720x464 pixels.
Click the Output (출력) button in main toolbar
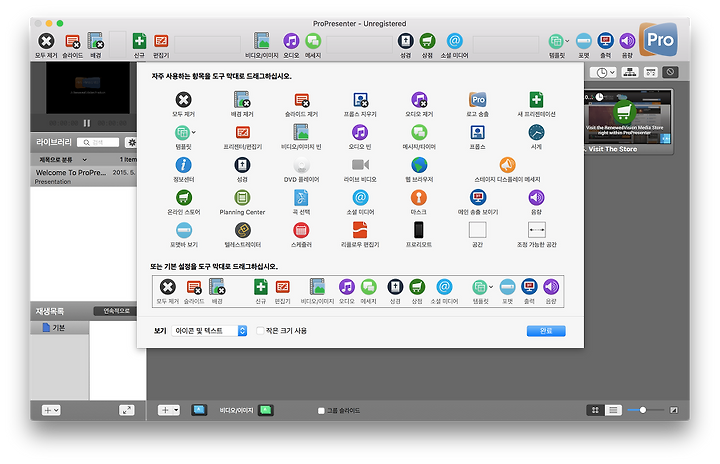[606, 45]
